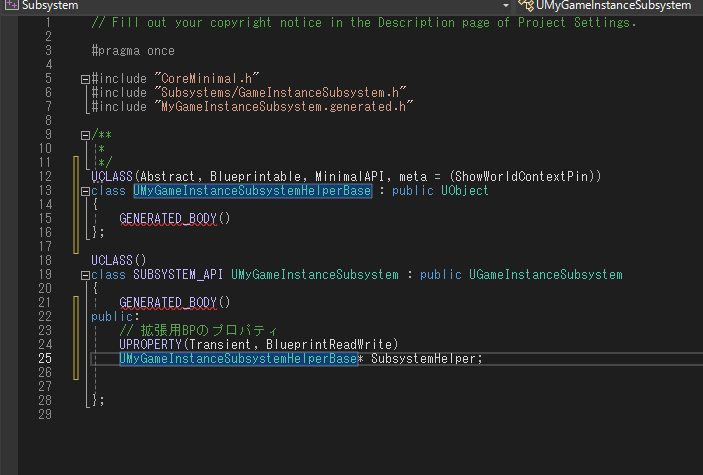Click the Subsystem project icon in navigation bar
Screen dimensions: 703x475
(11, 5)
